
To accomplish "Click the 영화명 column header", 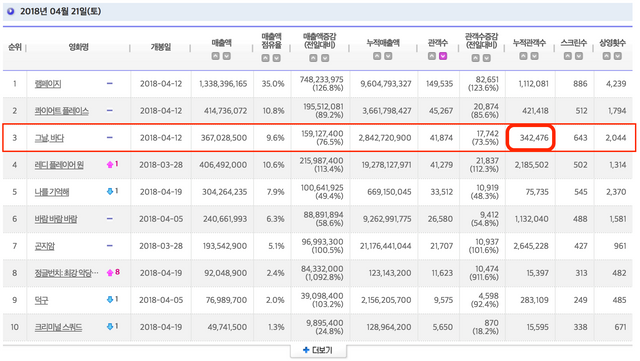I will pyautogui.click(x=79, y=47).
